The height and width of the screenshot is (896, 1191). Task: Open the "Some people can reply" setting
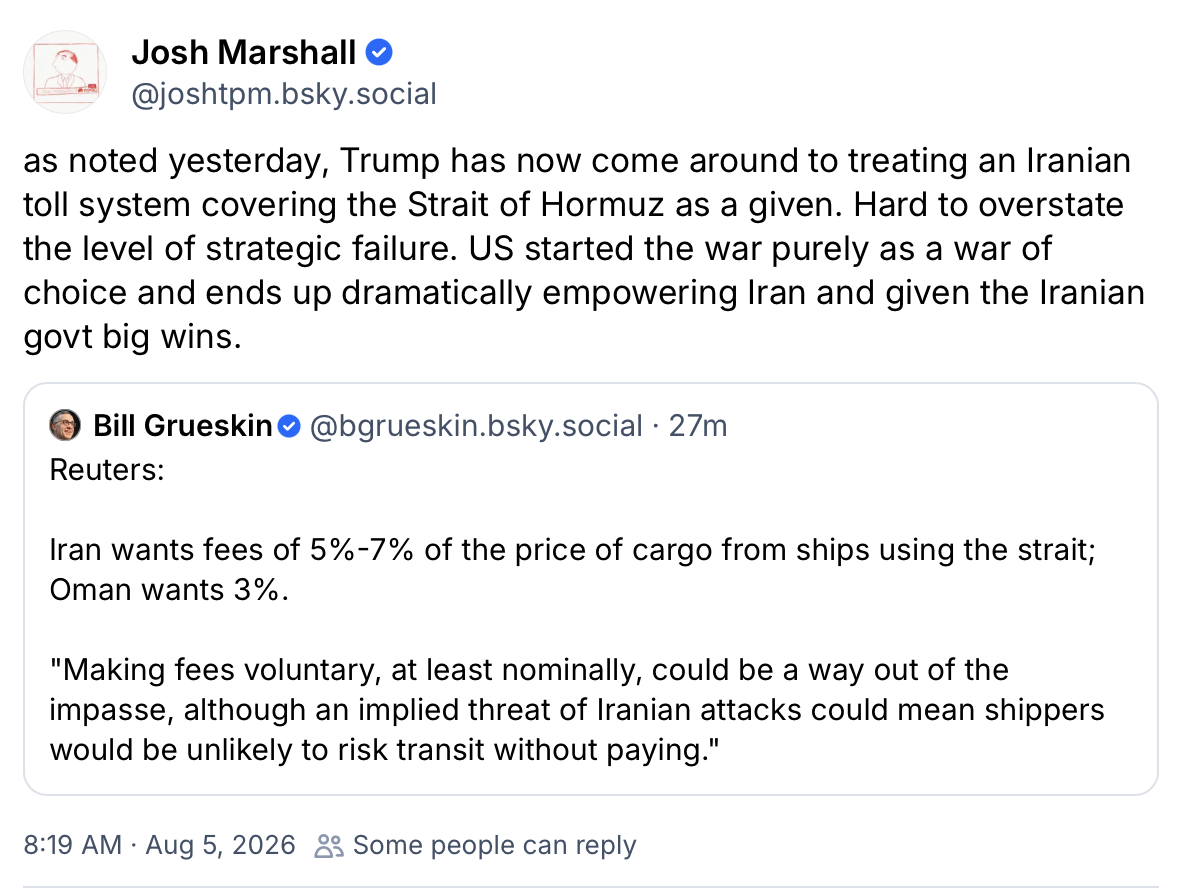point(494,845)
